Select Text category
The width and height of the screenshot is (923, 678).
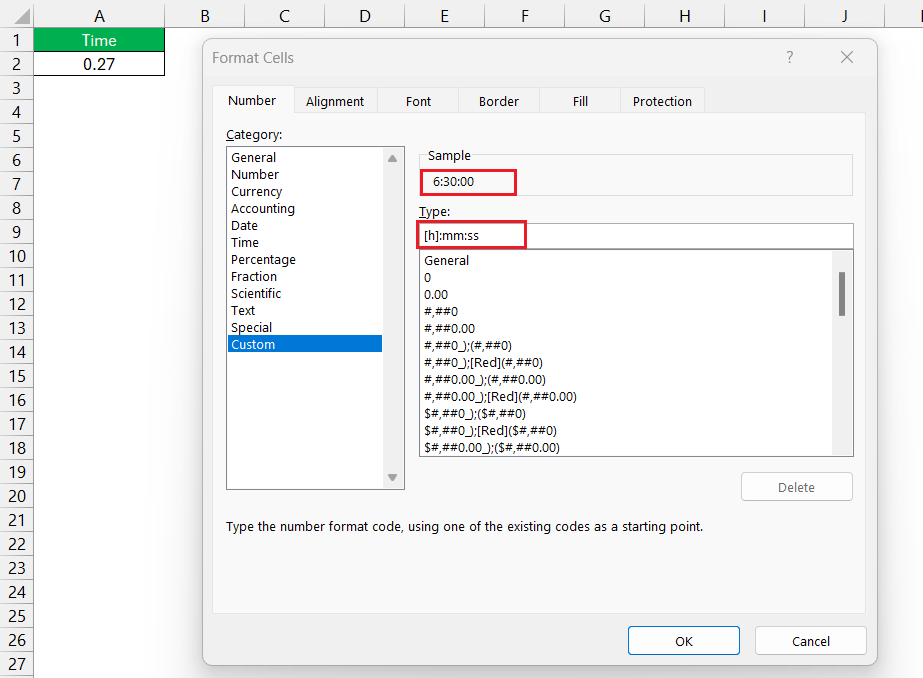305,310
